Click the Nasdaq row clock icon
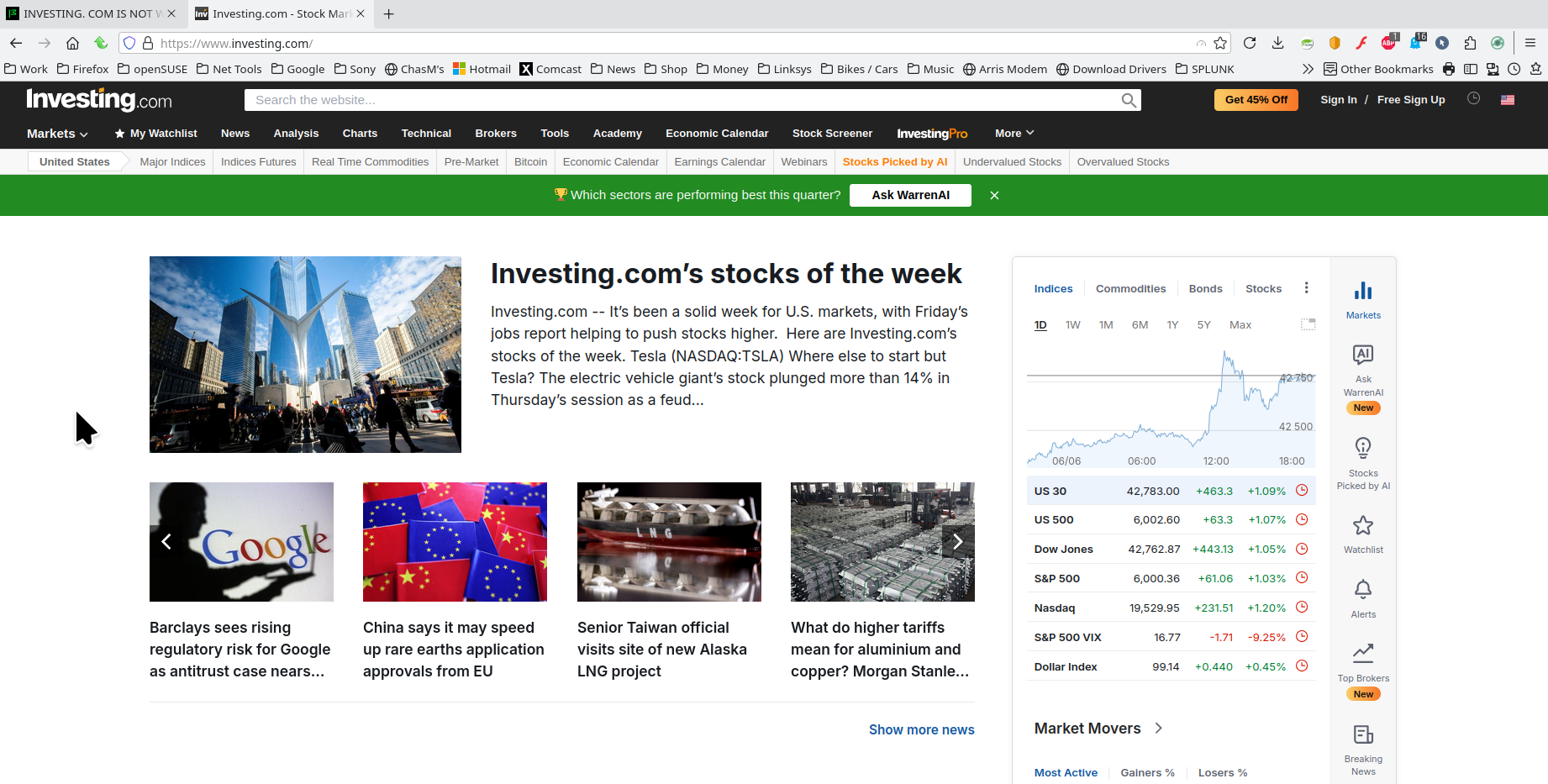 (x=1302, y=607)
